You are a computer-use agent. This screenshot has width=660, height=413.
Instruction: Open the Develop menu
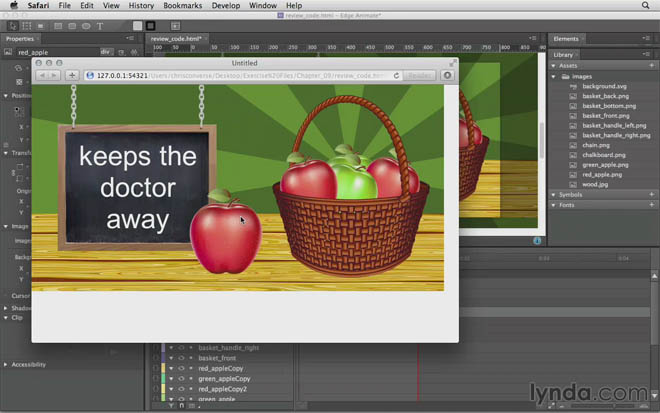[226, 5]
